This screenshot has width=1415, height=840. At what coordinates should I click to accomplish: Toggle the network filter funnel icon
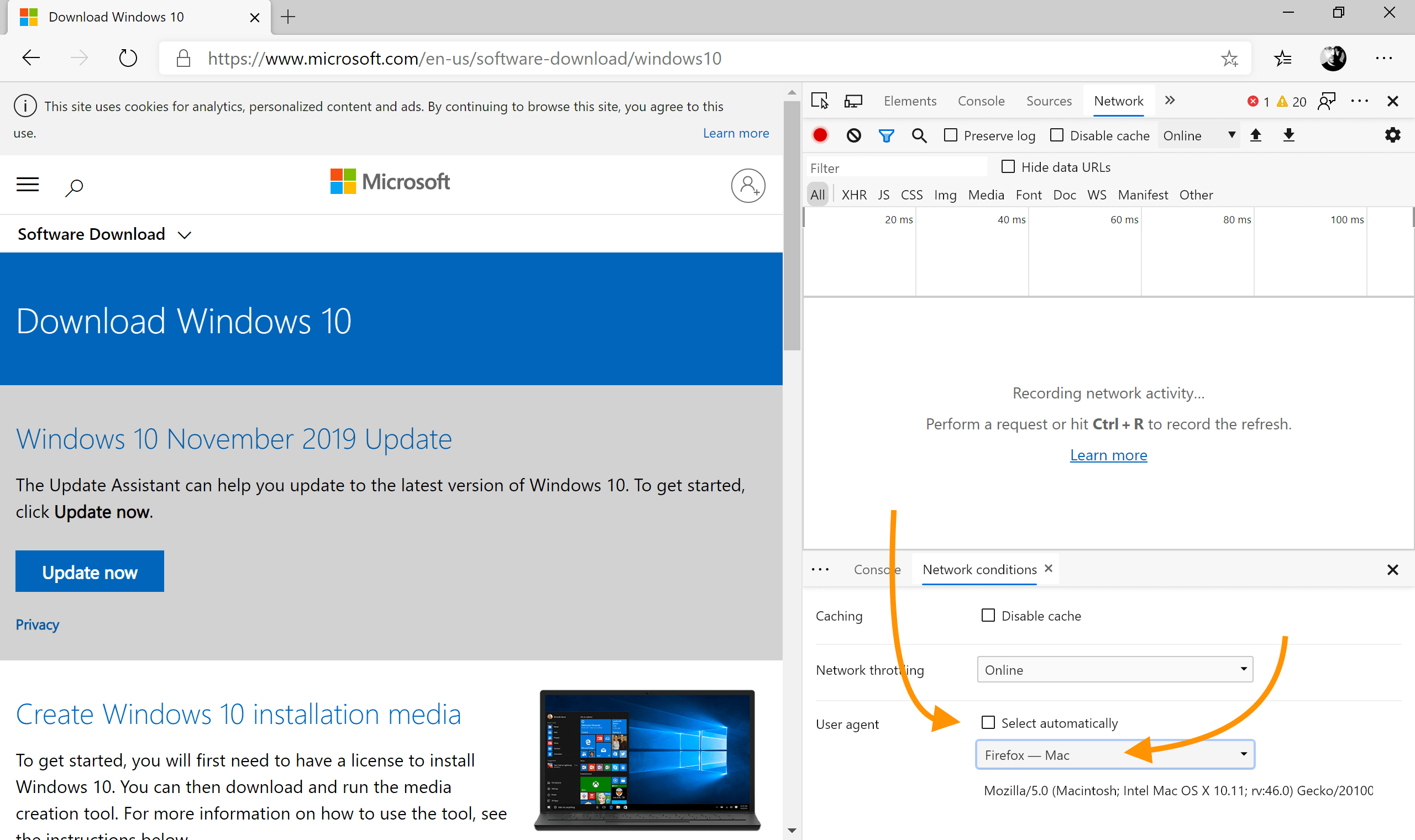point(887,135)
